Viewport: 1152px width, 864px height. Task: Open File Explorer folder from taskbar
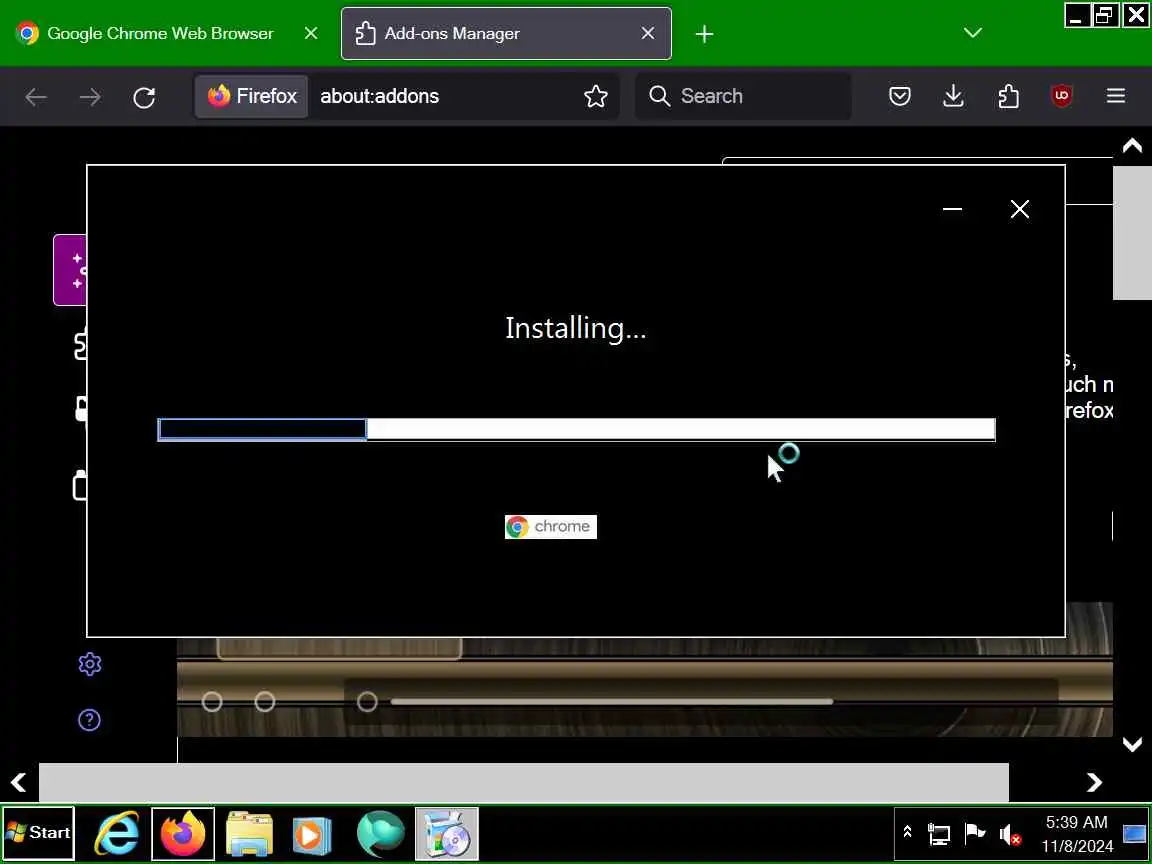250,833
